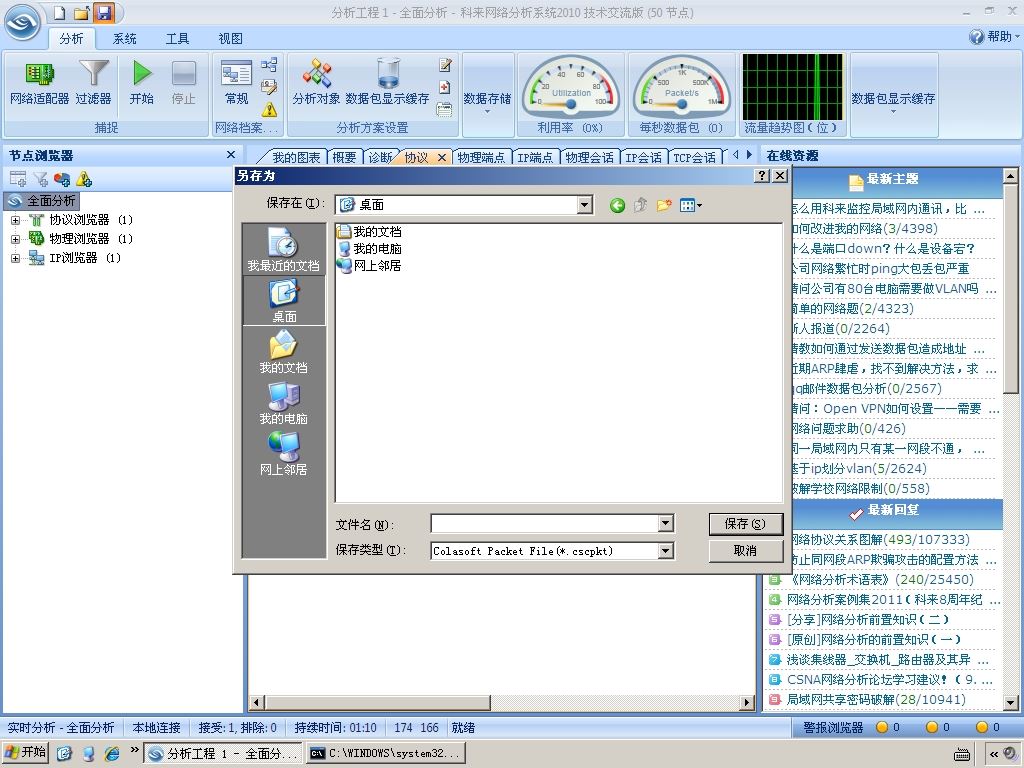The width and height of the screenshot is (1024, 768).
Task: Open the 网络适配器 network adapter tool
Action: pos(39,83)
